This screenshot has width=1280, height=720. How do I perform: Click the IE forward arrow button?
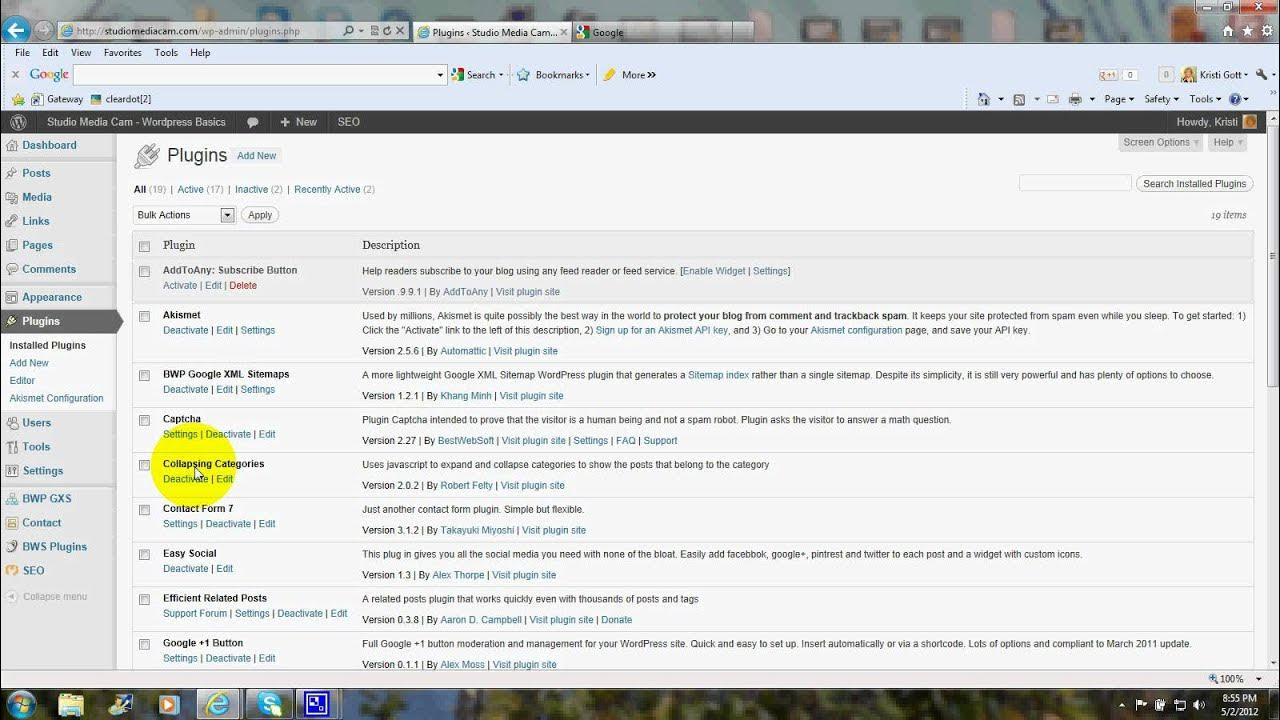click(x=44, y=31)
